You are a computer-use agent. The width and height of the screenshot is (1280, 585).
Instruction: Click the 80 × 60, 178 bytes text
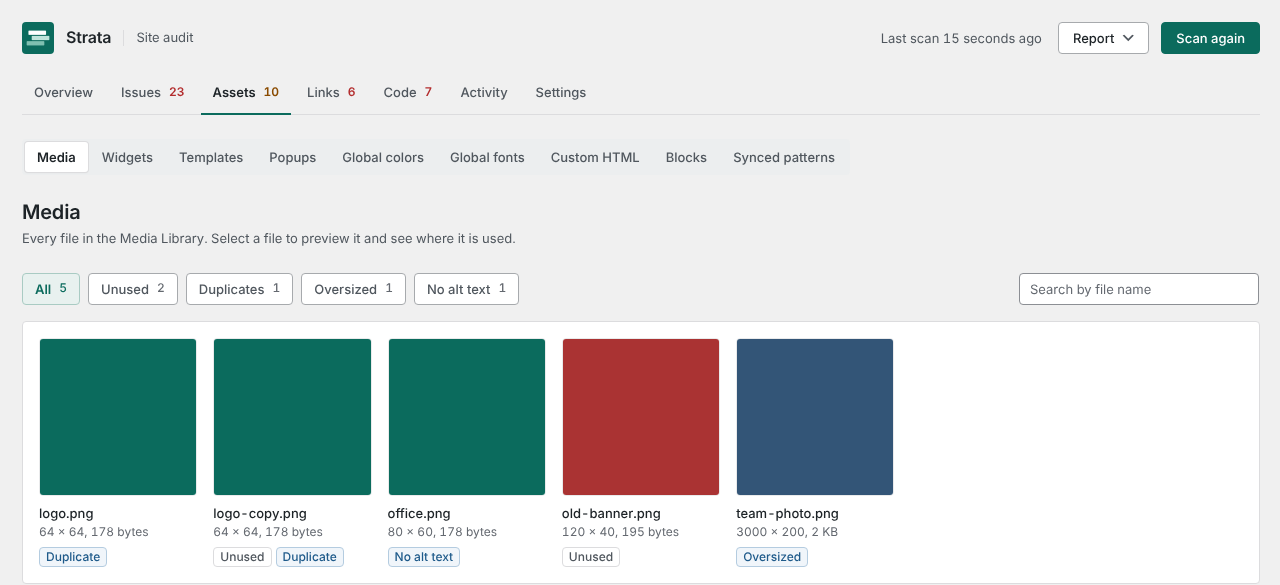tap(442, 532)
